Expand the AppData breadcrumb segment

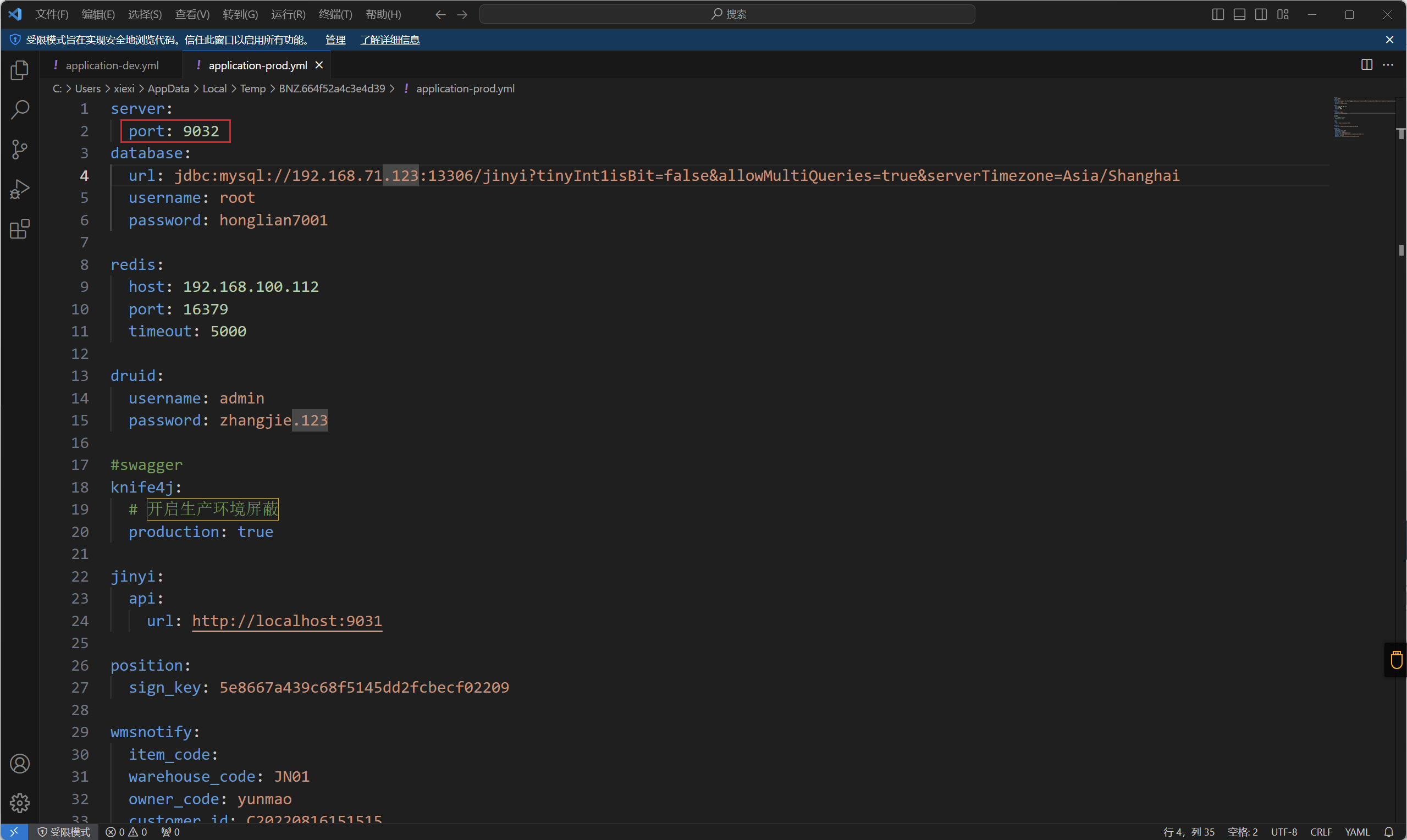coord(168,89)
